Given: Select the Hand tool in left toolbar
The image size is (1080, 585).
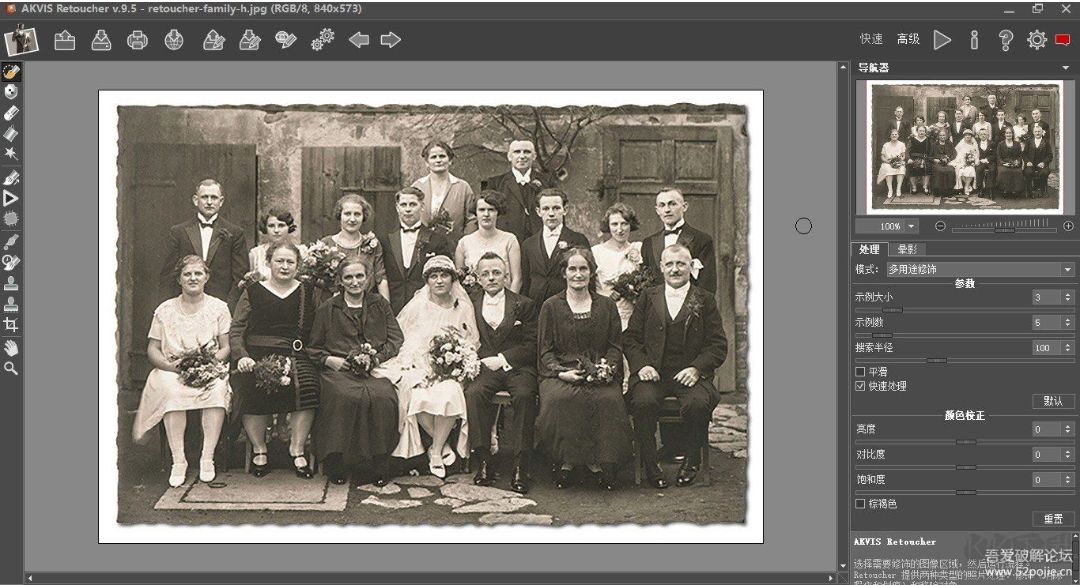Looking at the screenshot, I should tap(11, 347).
